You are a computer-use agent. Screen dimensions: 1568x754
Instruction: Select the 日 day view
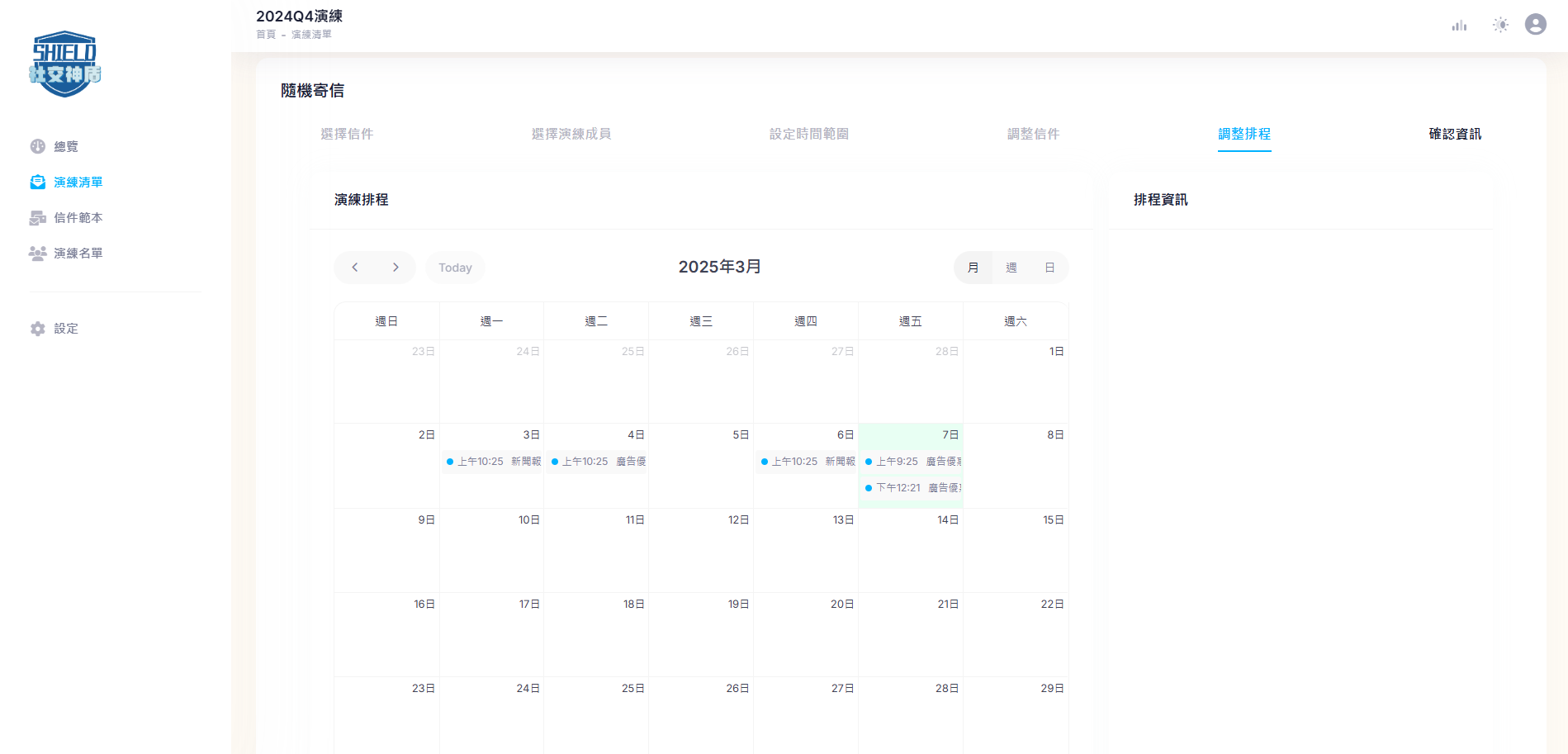click(x=1049, y=268)
